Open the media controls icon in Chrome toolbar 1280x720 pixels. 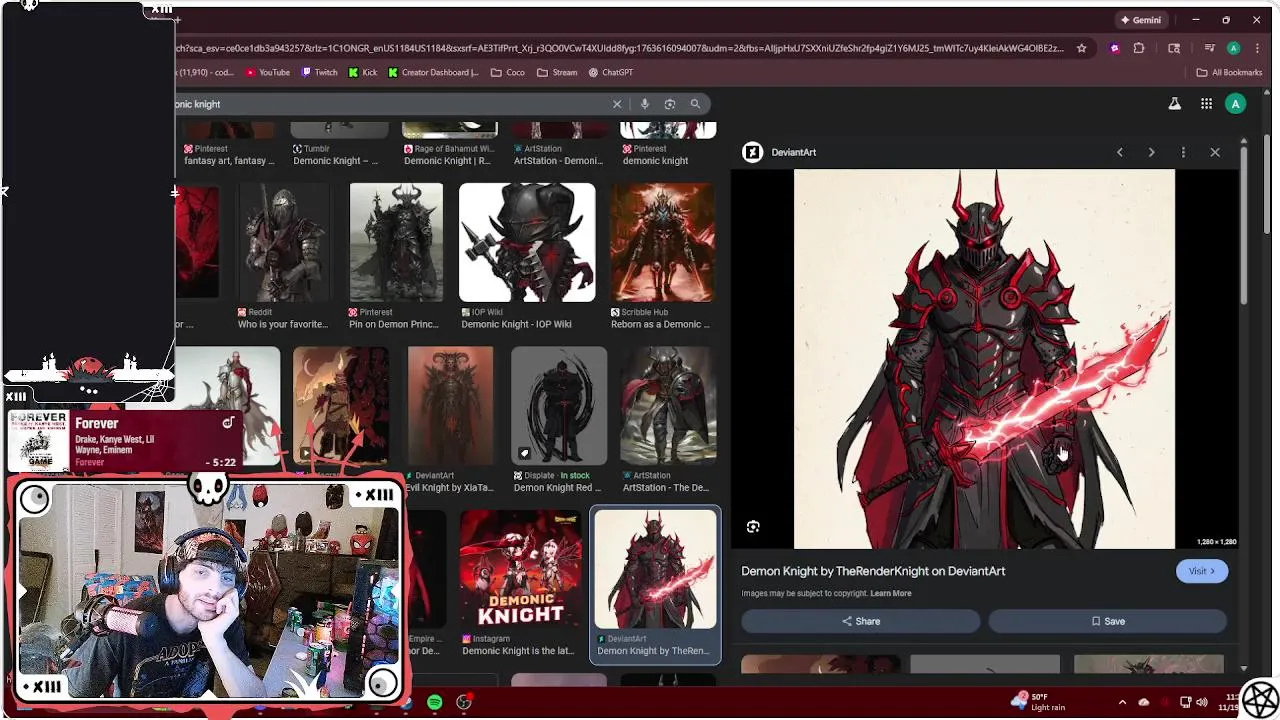coord(1209,48)
